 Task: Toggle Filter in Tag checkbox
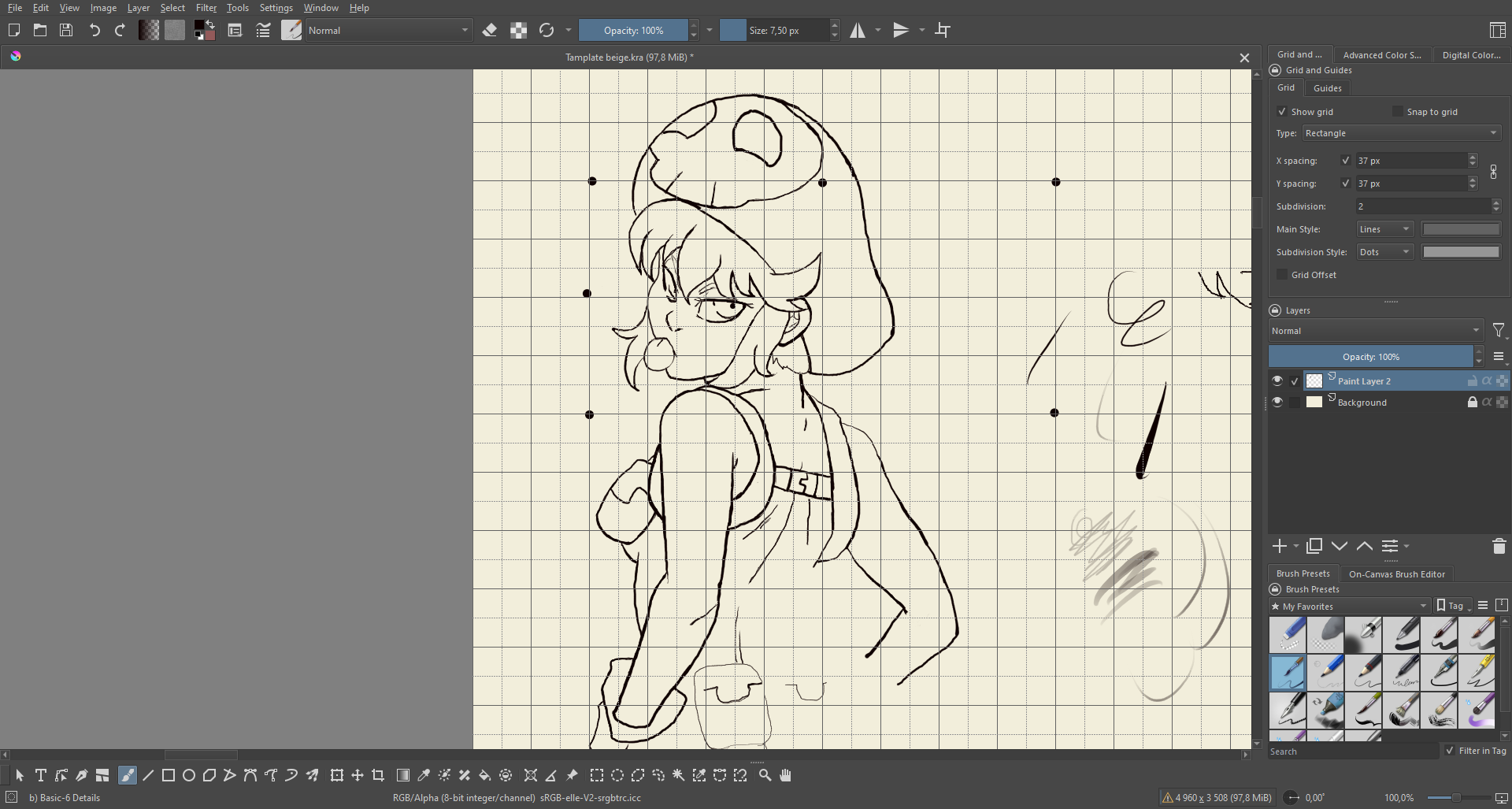point(1450,751)
